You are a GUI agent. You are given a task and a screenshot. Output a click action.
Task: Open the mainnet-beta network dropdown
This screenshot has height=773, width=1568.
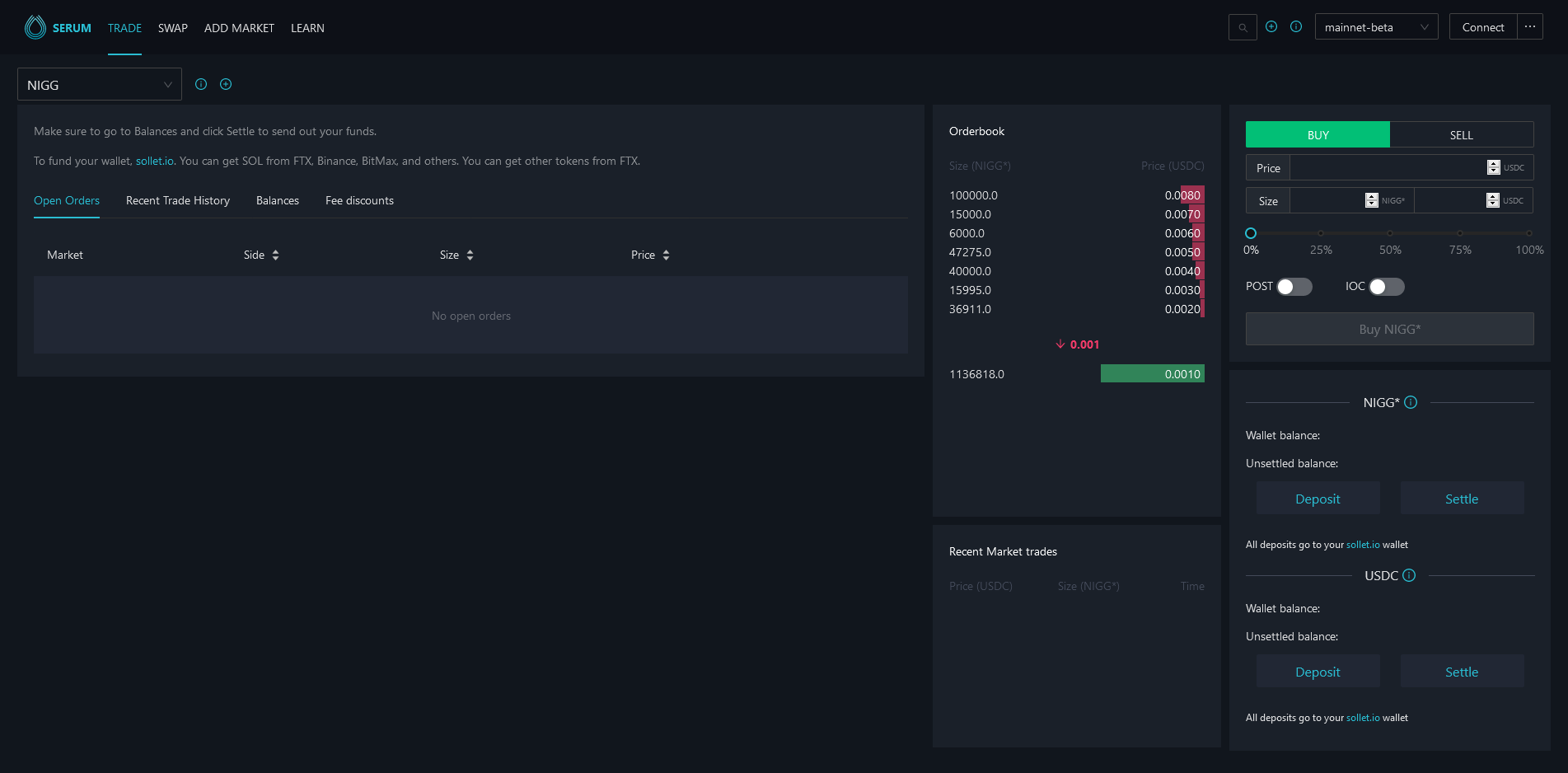pyautogui.click(x=1377, y=26)
